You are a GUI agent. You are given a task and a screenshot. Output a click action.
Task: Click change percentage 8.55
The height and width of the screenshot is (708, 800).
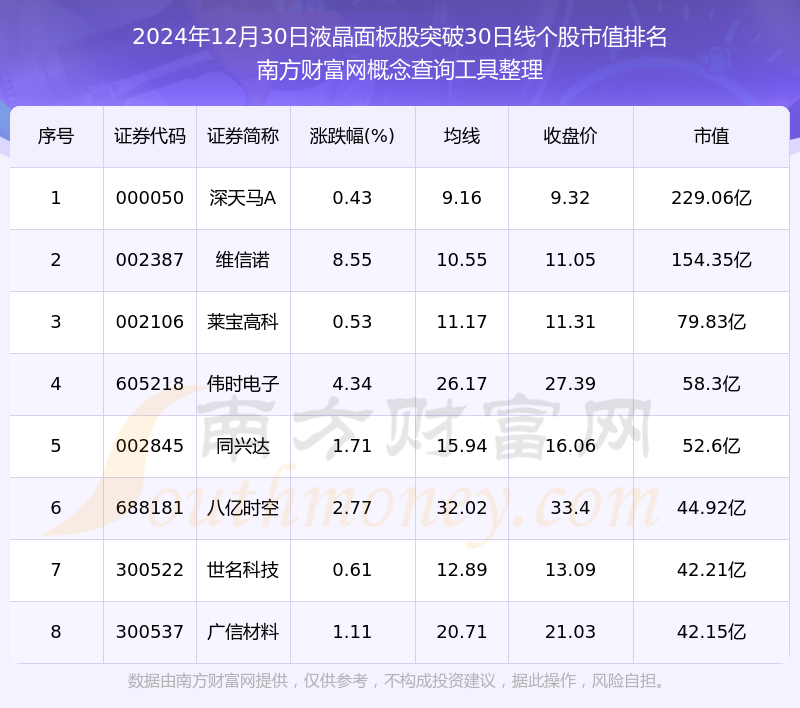click(x=352, y=260)
